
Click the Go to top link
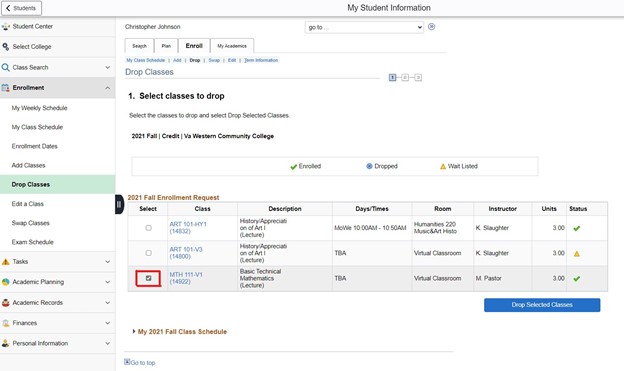pos(142,363)
